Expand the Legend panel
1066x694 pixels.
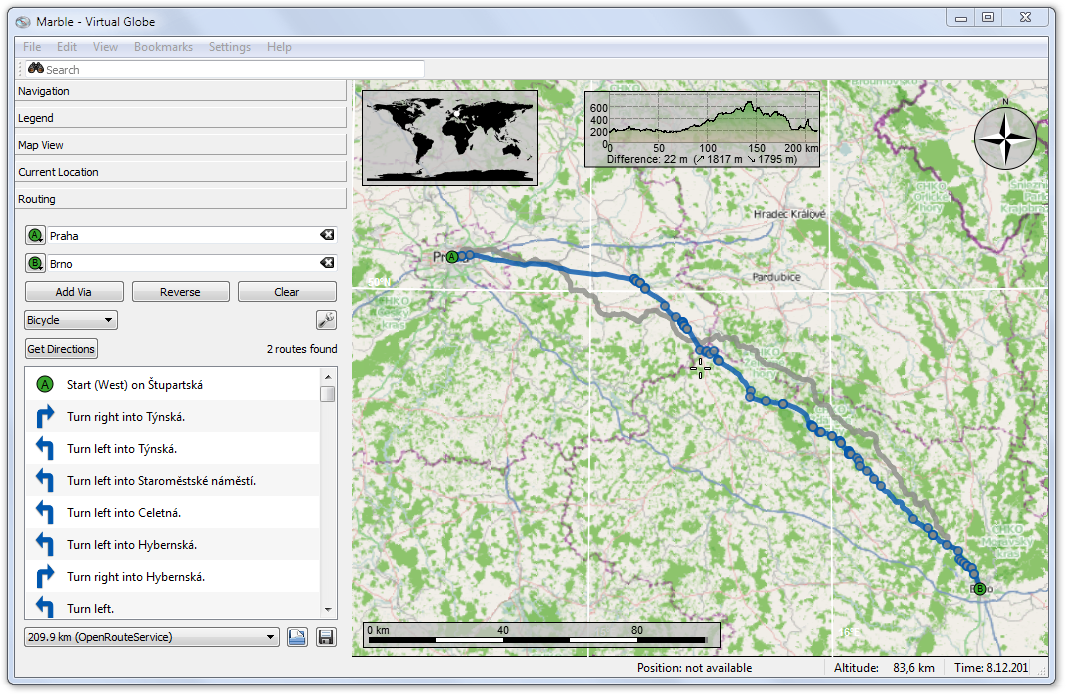(181, 118)
